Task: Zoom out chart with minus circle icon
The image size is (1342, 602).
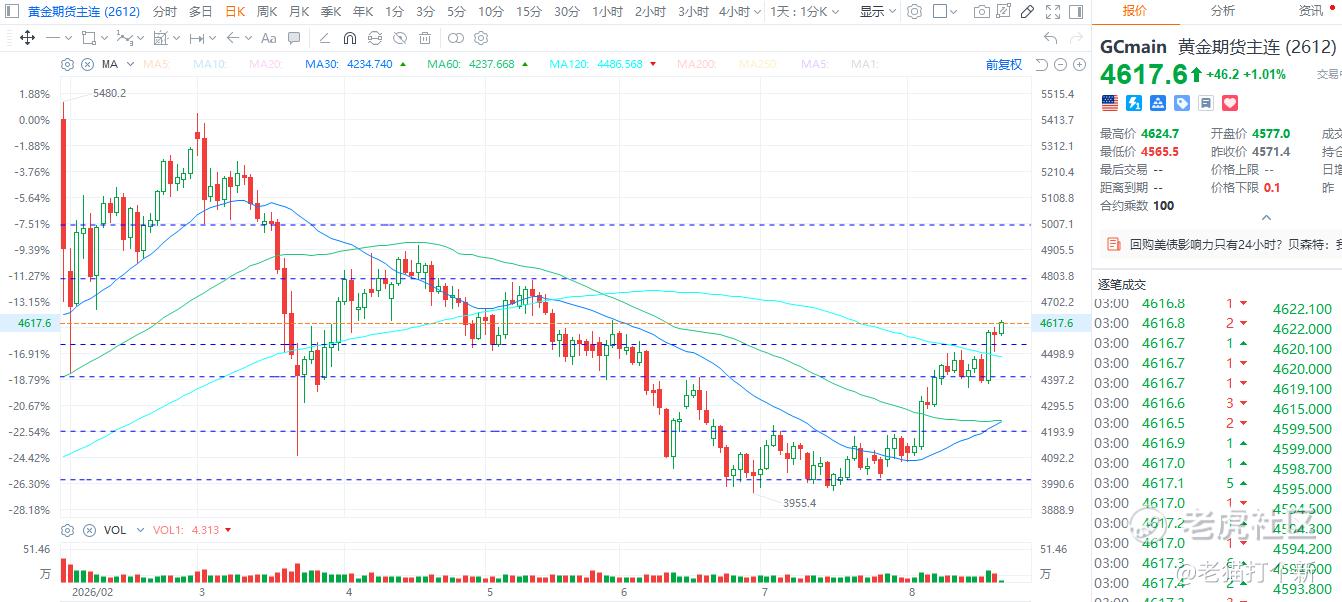Action: coord(1060,64)
